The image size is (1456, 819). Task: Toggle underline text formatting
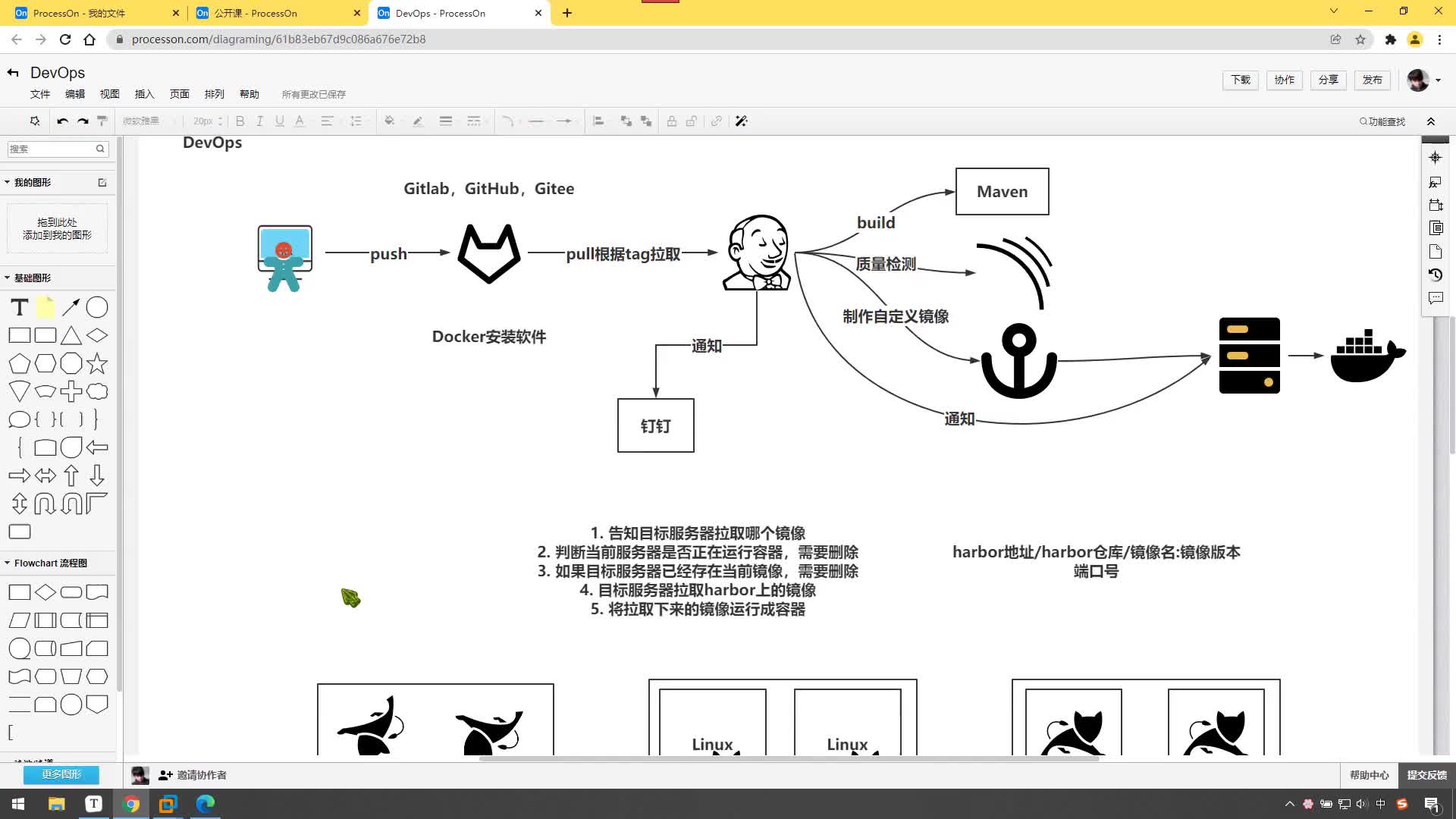tap(280, 121)
